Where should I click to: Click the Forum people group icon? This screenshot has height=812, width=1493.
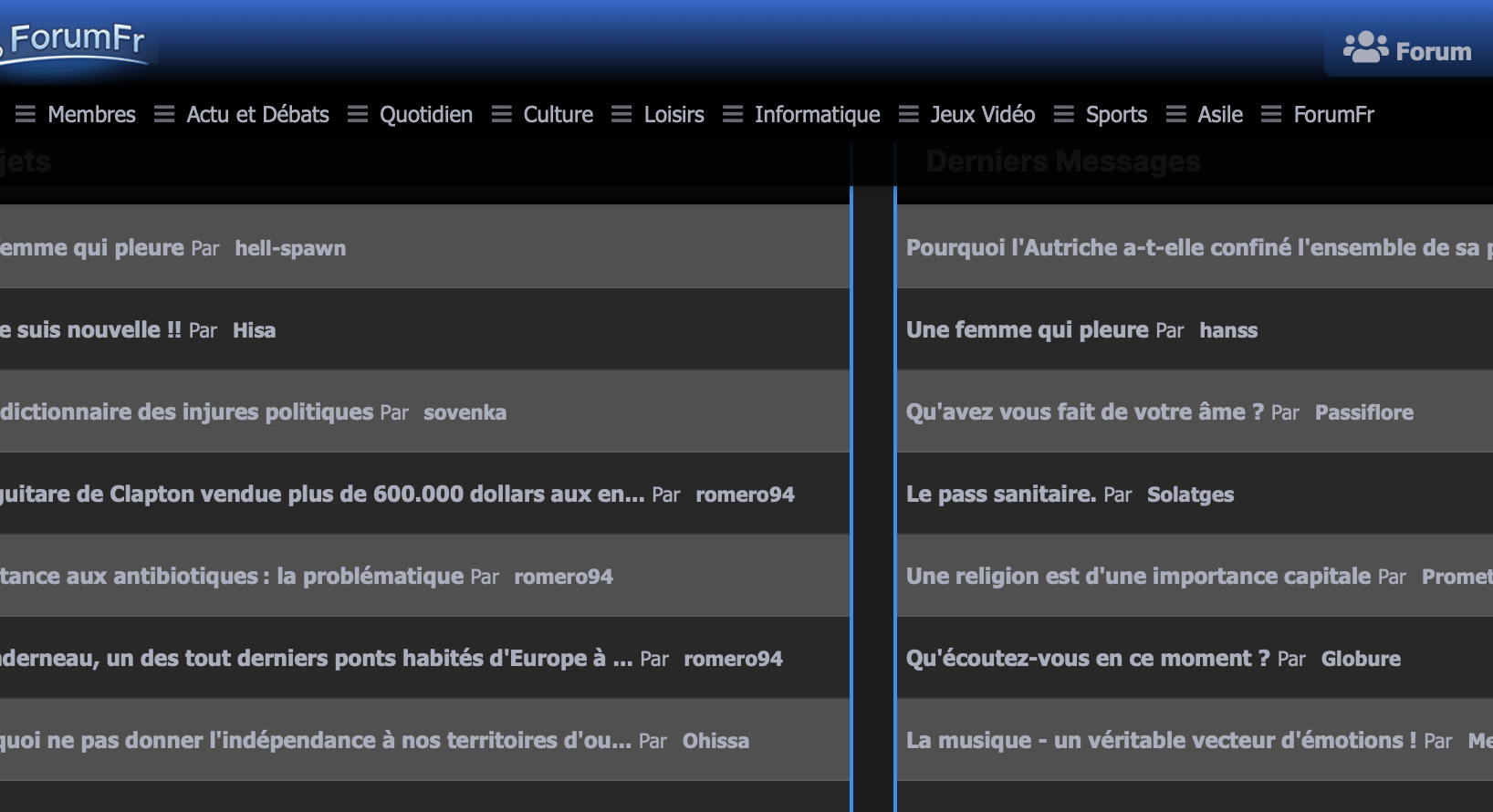tap(1365, 47)
